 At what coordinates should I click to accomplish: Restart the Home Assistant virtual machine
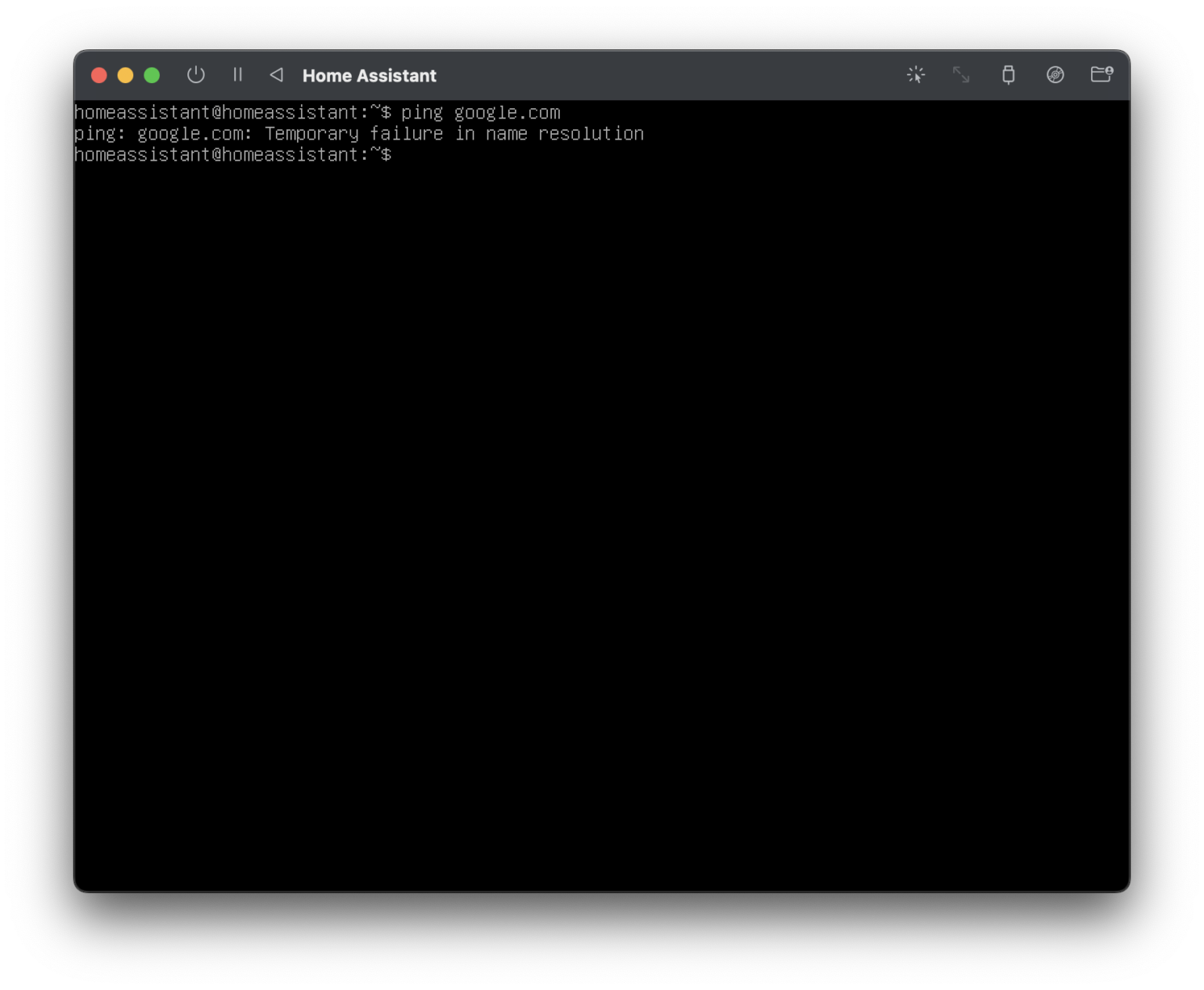click(276, 75)
